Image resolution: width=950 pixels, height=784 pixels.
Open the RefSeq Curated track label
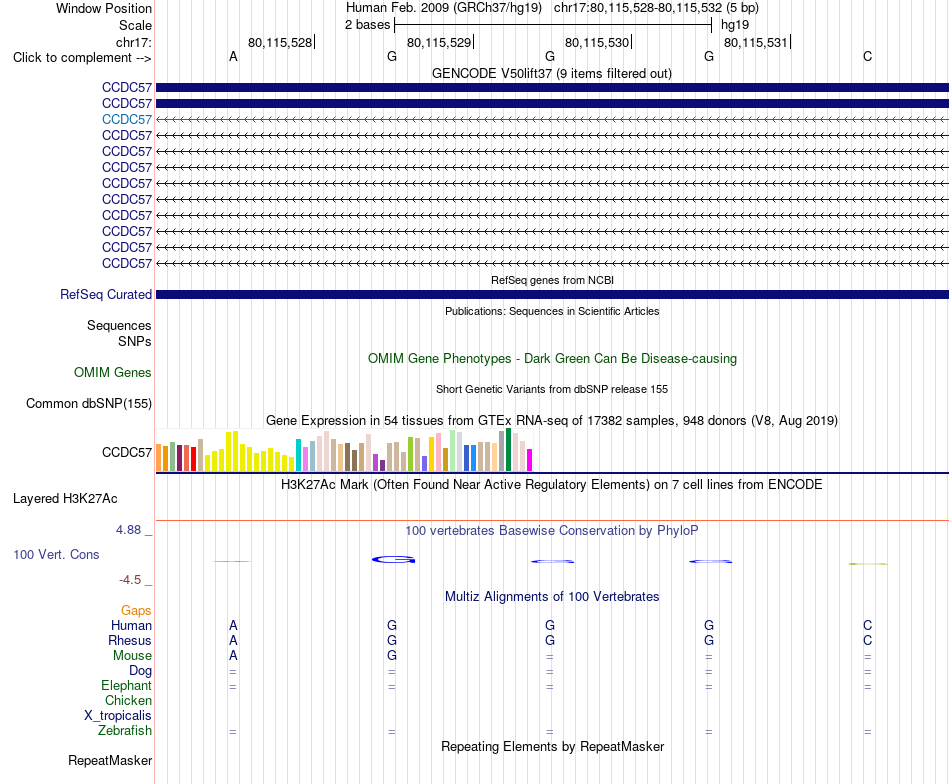click(106, 294)
